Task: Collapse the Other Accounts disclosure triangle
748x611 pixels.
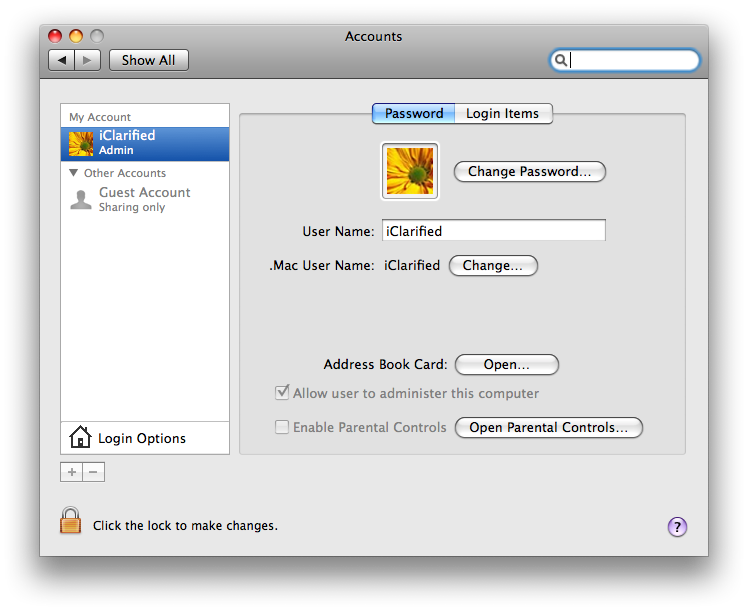Action: tap(74, 173)
